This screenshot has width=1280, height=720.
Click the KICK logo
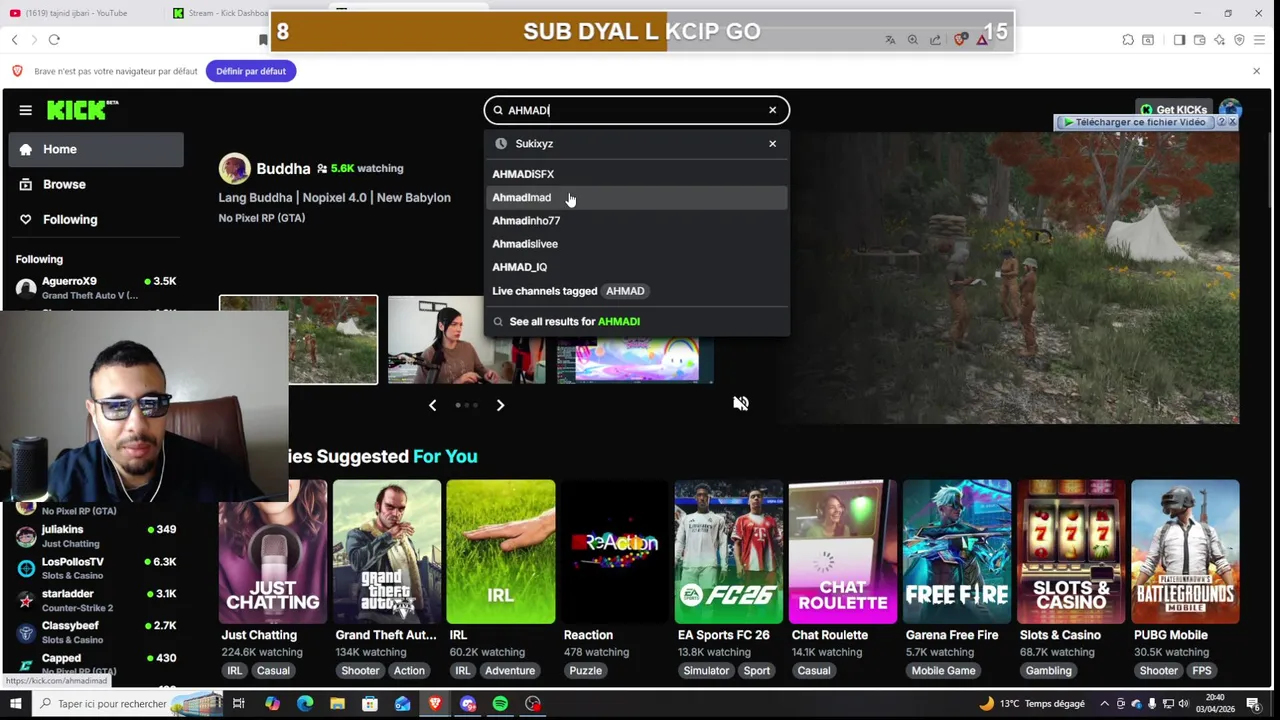tap(82, 110)
